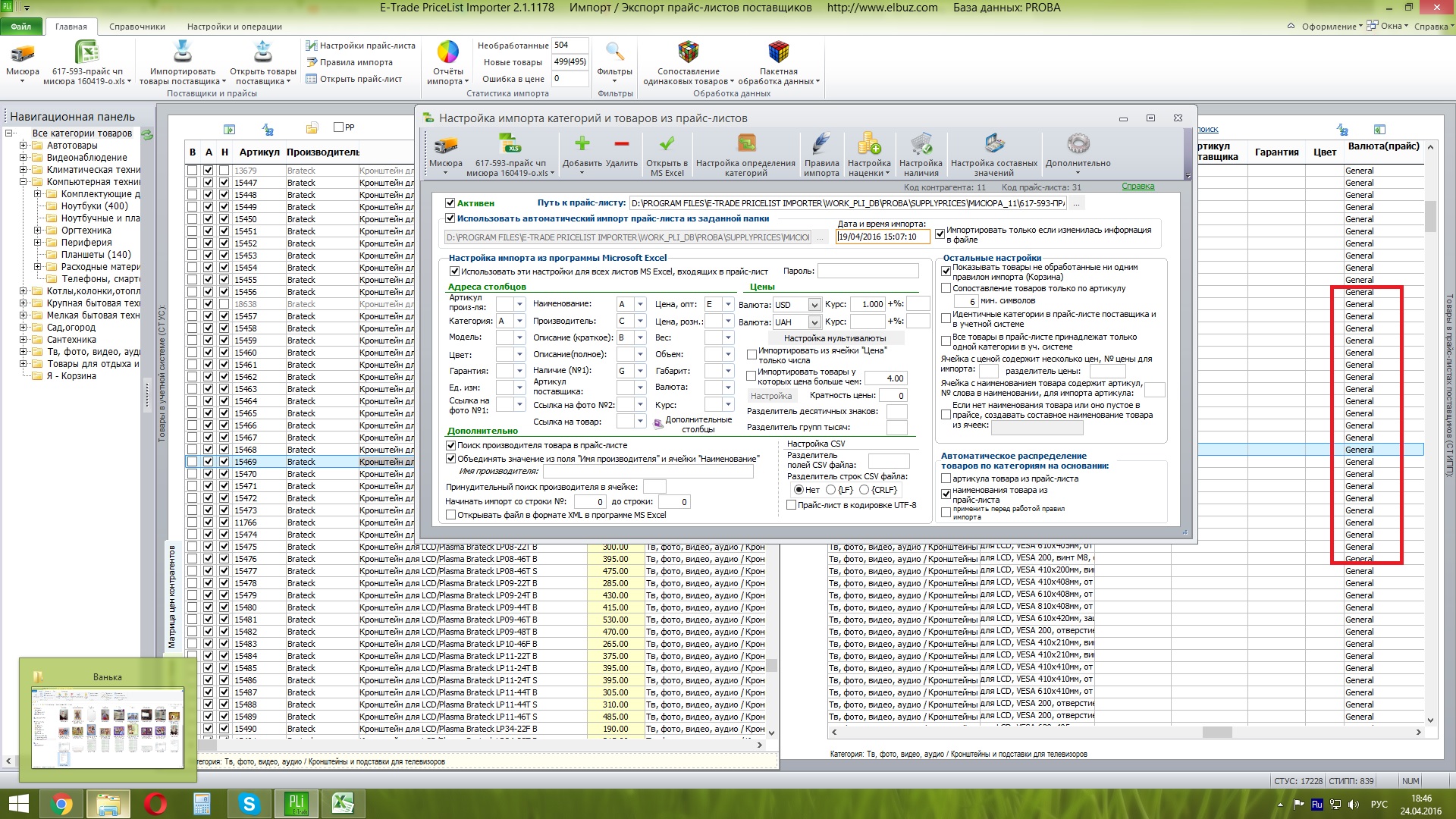
Task: Click the Ванька window preview thumbnail
Action: click(107, 727)
